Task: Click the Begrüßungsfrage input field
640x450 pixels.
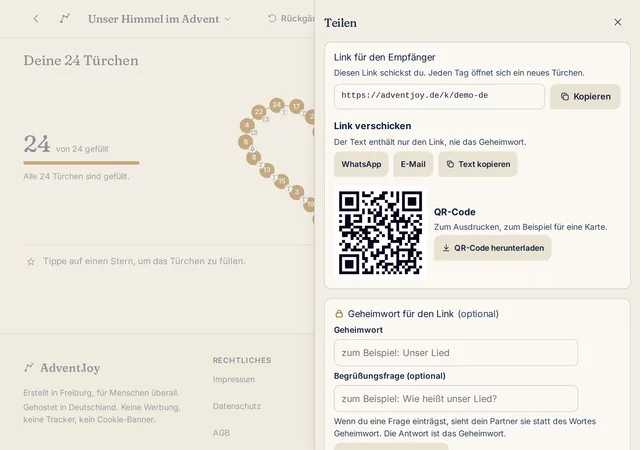Action: pyautogui.click(x=456, y=399)
